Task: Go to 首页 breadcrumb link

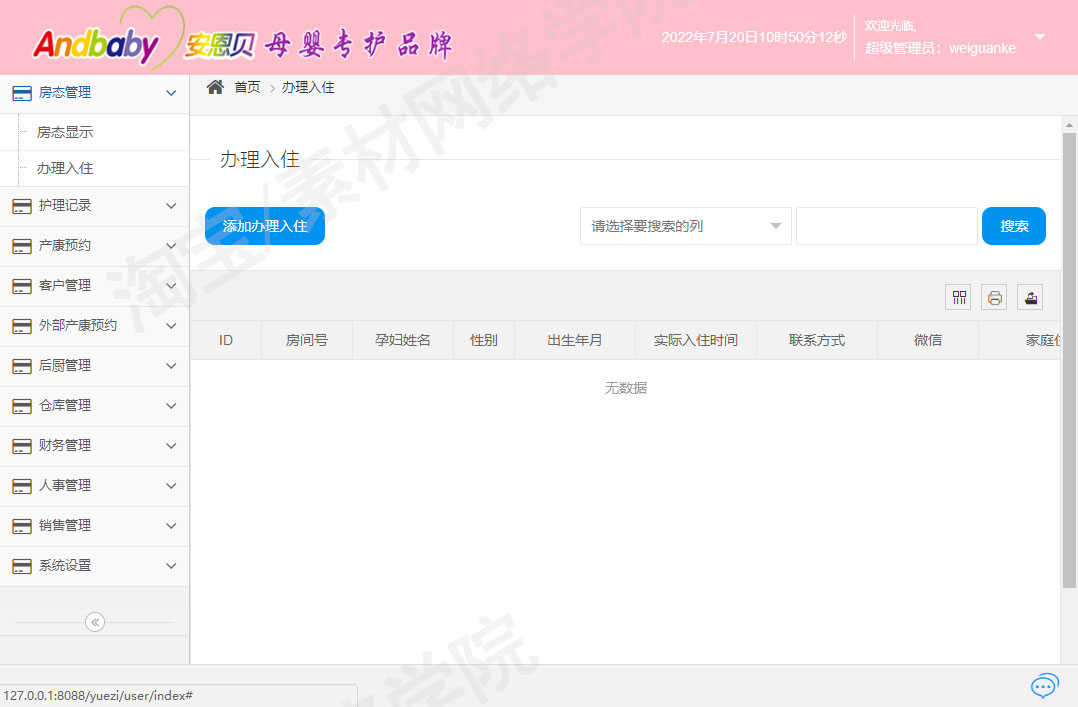Action: (x=247, y=87)
